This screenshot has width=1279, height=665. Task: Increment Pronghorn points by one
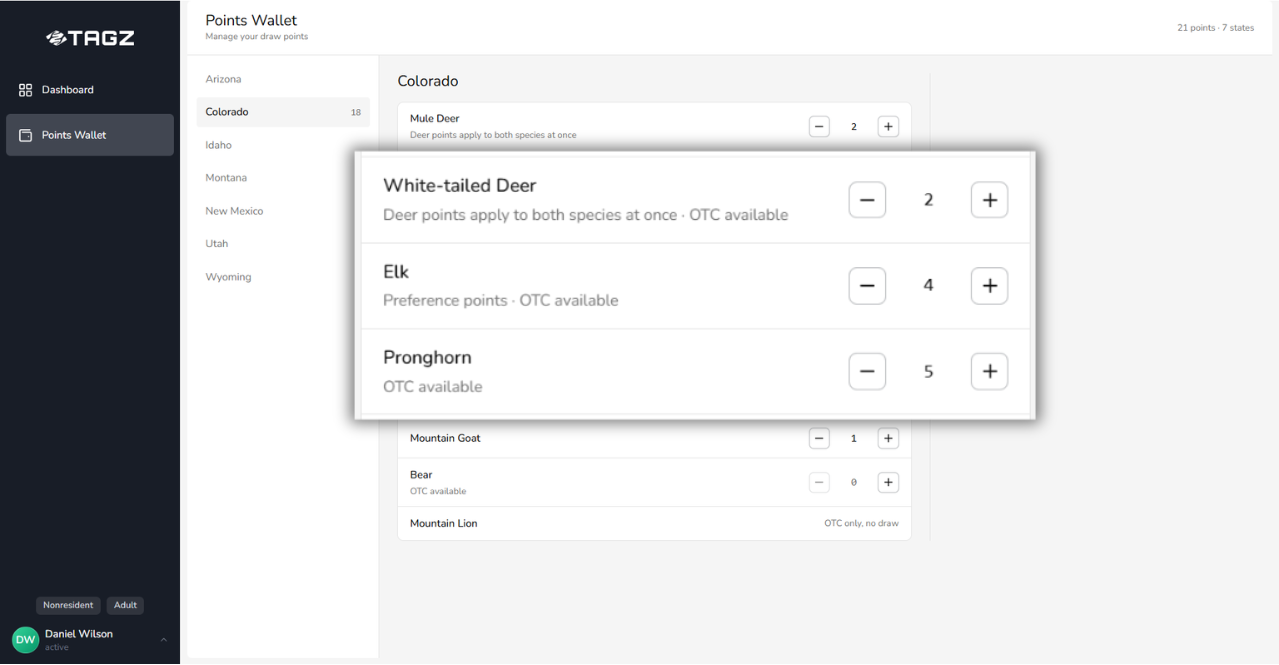tap(989, 371)
